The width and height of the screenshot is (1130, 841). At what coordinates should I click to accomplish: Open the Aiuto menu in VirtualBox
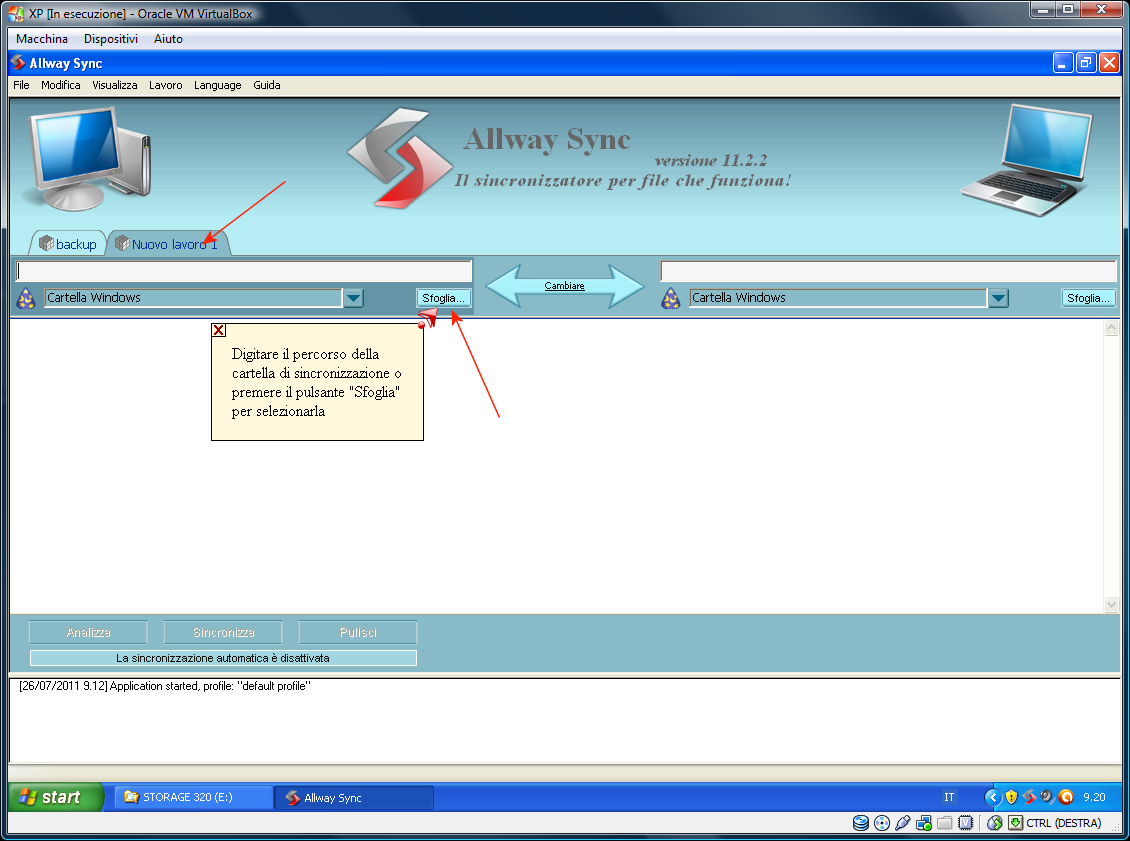pos(168,39)
